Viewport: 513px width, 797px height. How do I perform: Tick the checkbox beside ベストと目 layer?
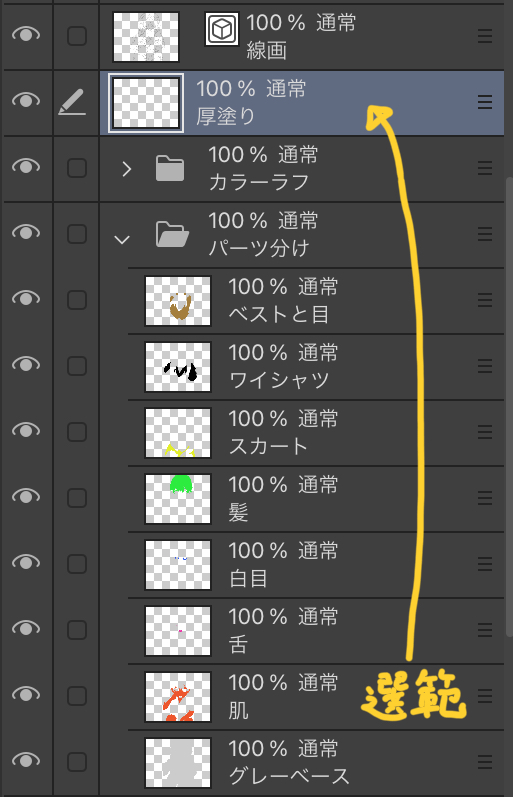(x=77, y=300)
